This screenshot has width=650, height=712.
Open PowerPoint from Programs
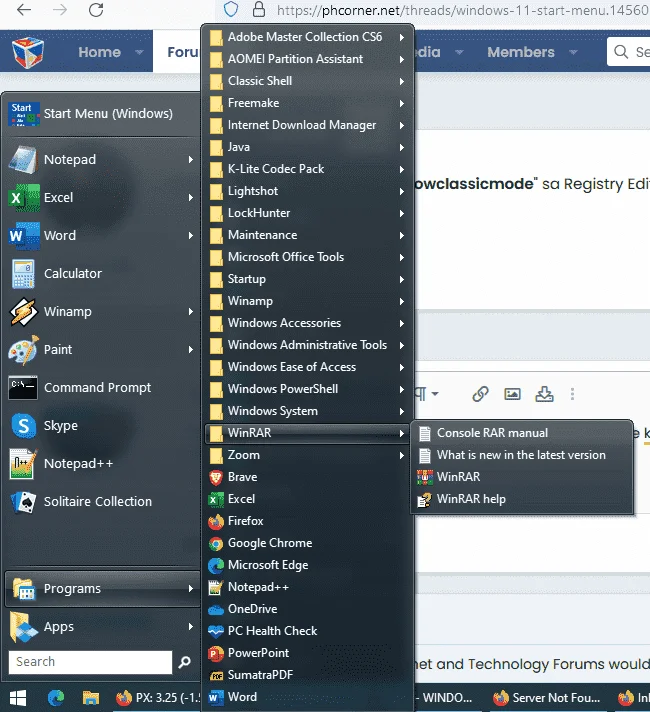click(x=308, y=653)
